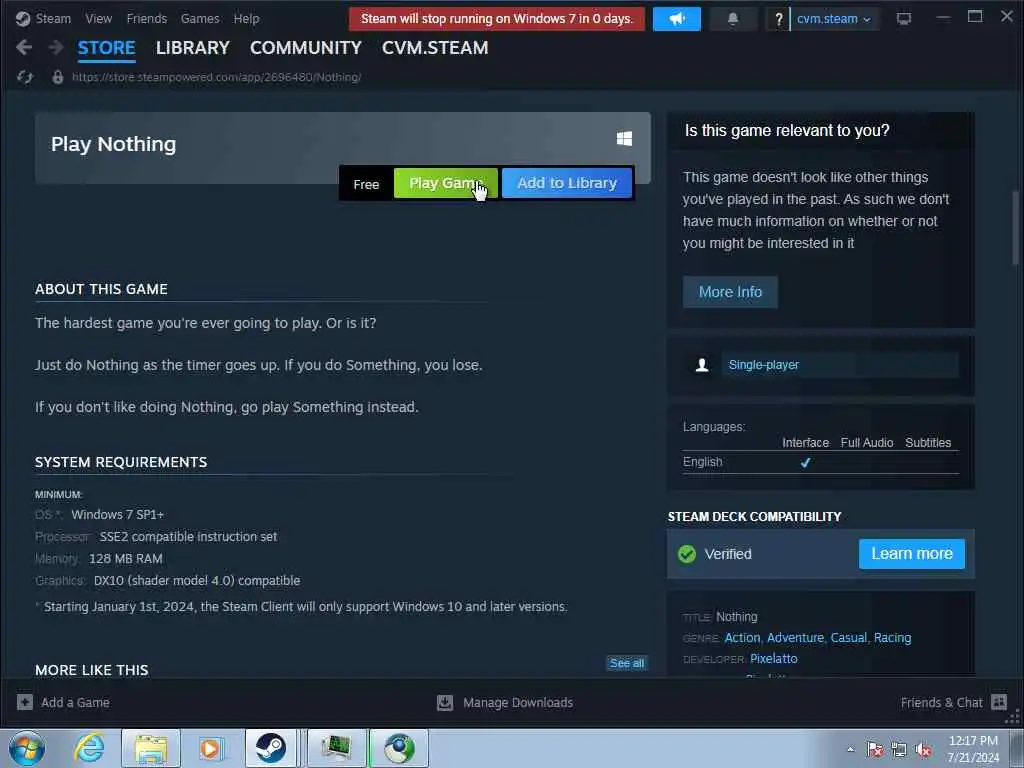Image resolution: width=1024 pixels, height=768 pixels.
Task: Click Learn more about Deck compatibility
Action: [x=912, y=554]
